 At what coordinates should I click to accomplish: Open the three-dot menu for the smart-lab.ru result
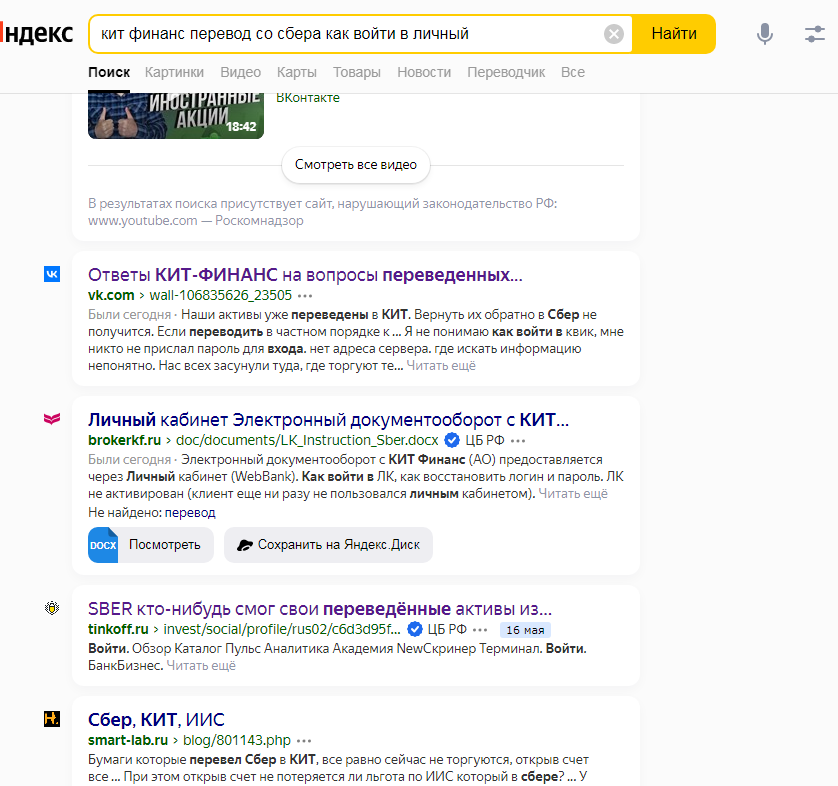coord(304,741)
